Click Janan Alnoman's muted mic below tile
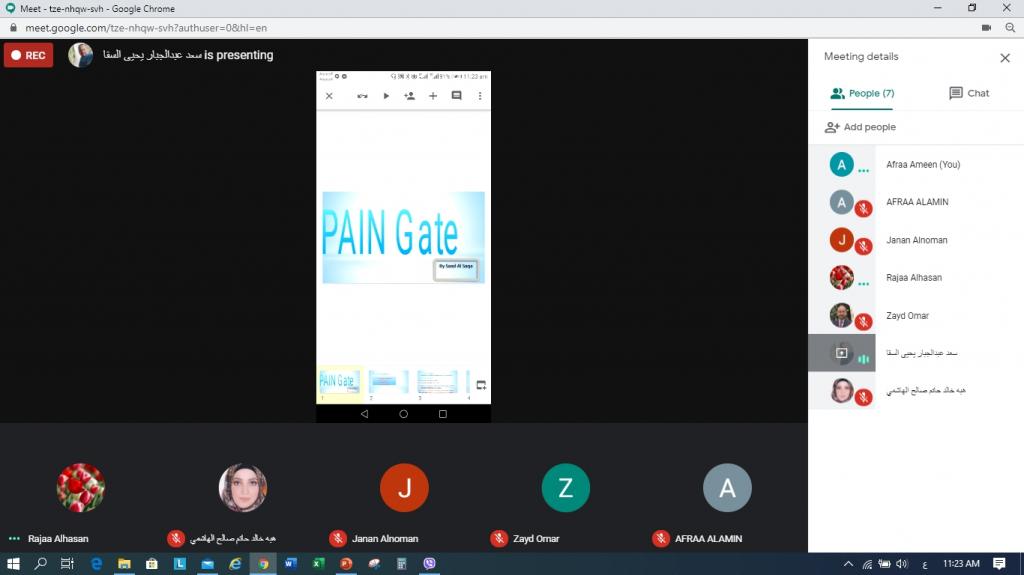Image resolution: width=1024 pixels, height=575 pixels. (x=338, y=538)
